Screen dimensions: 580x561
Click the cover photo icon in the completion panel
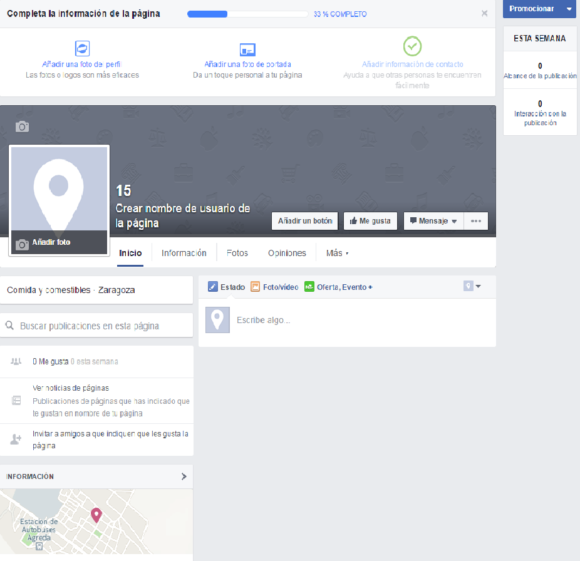click(247, 49)
